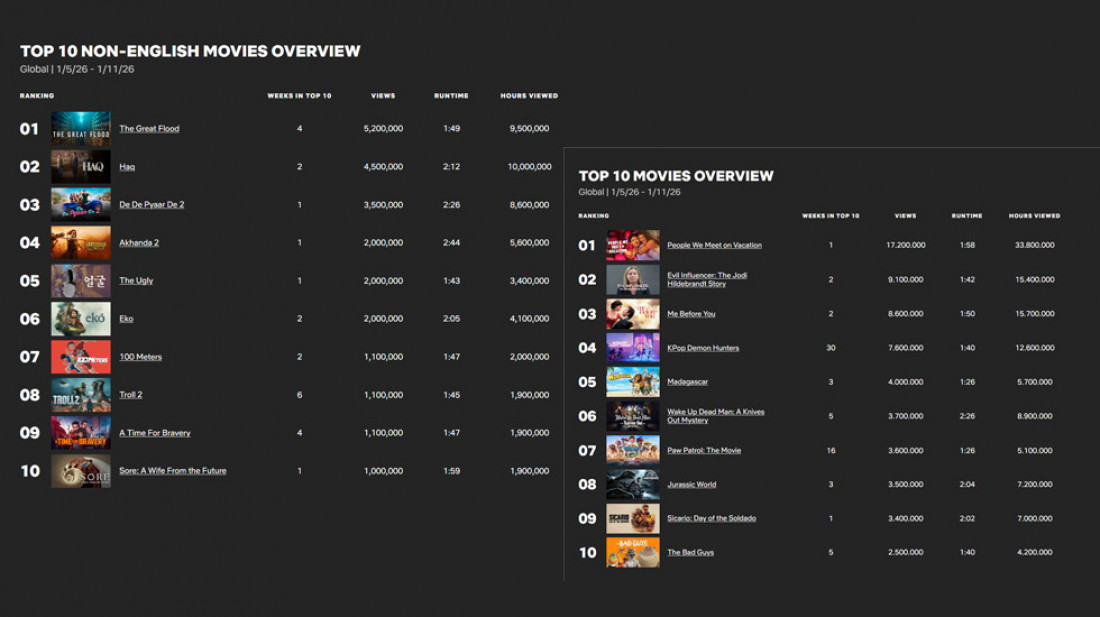Open Sicario: Day of the Soldado link

[711, 519]
